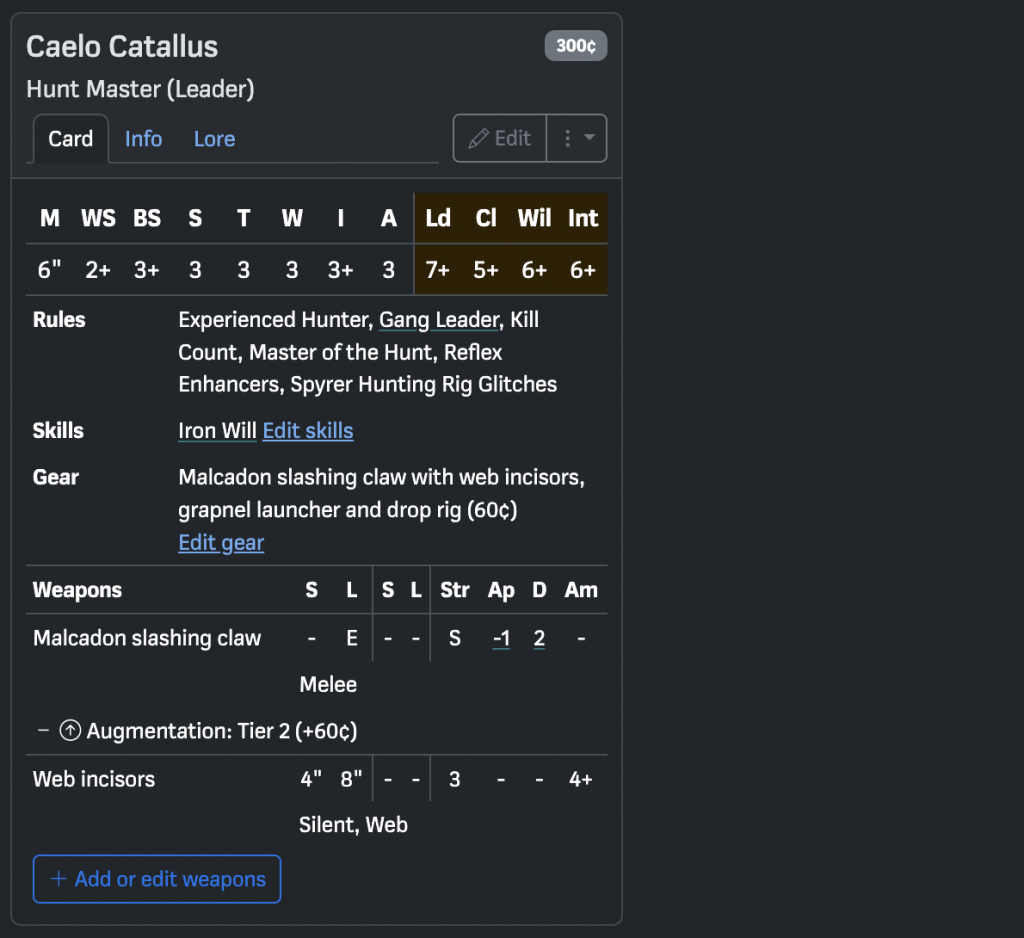Click the 300¢ cost badge
The width and height of the screenshot is (1024, 938).
point(575,46)
